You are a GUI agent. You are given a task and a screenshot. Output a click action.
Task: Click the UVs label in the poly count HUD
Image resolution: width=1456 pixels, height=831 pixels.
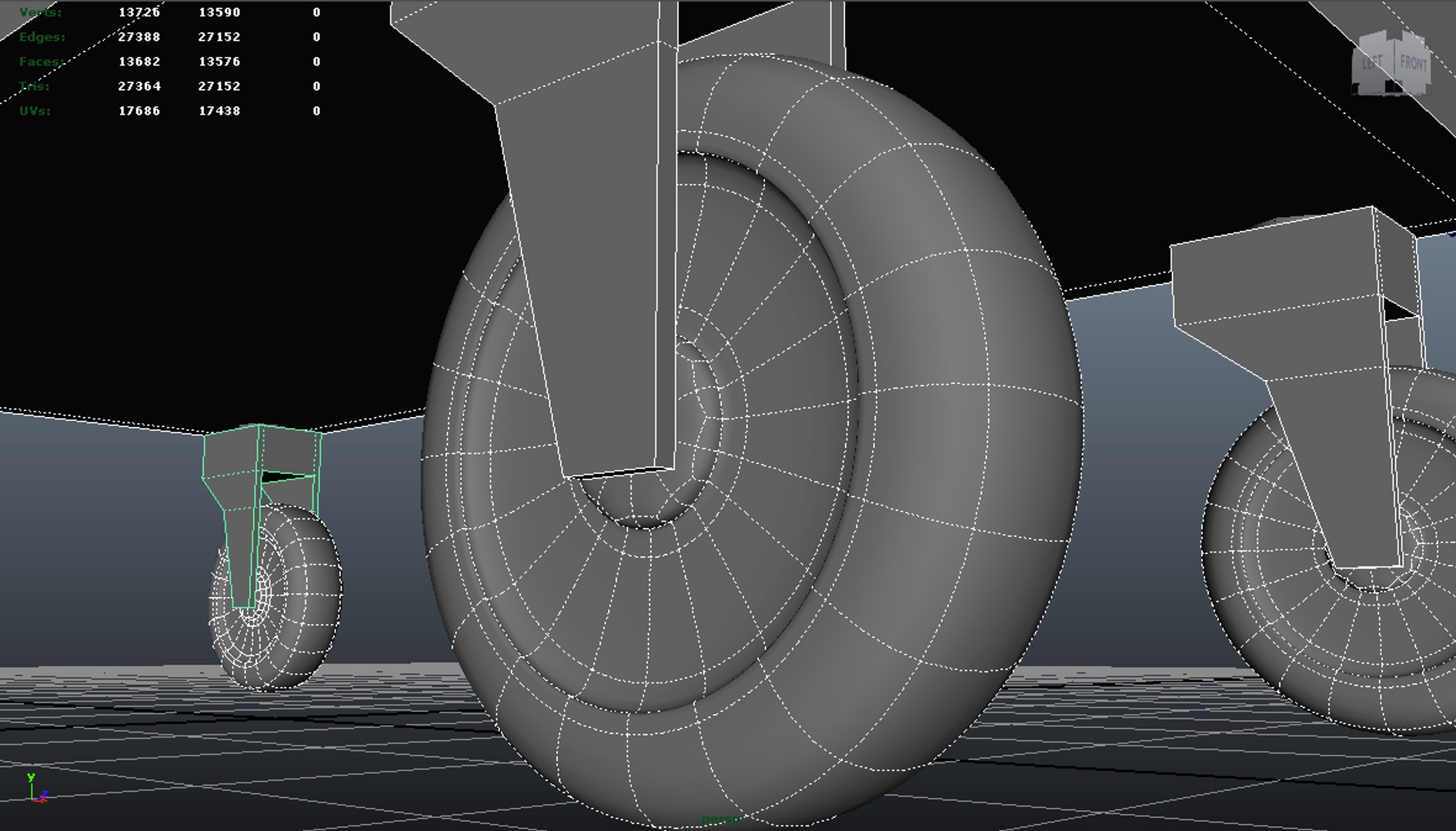[x=35, y=111]
